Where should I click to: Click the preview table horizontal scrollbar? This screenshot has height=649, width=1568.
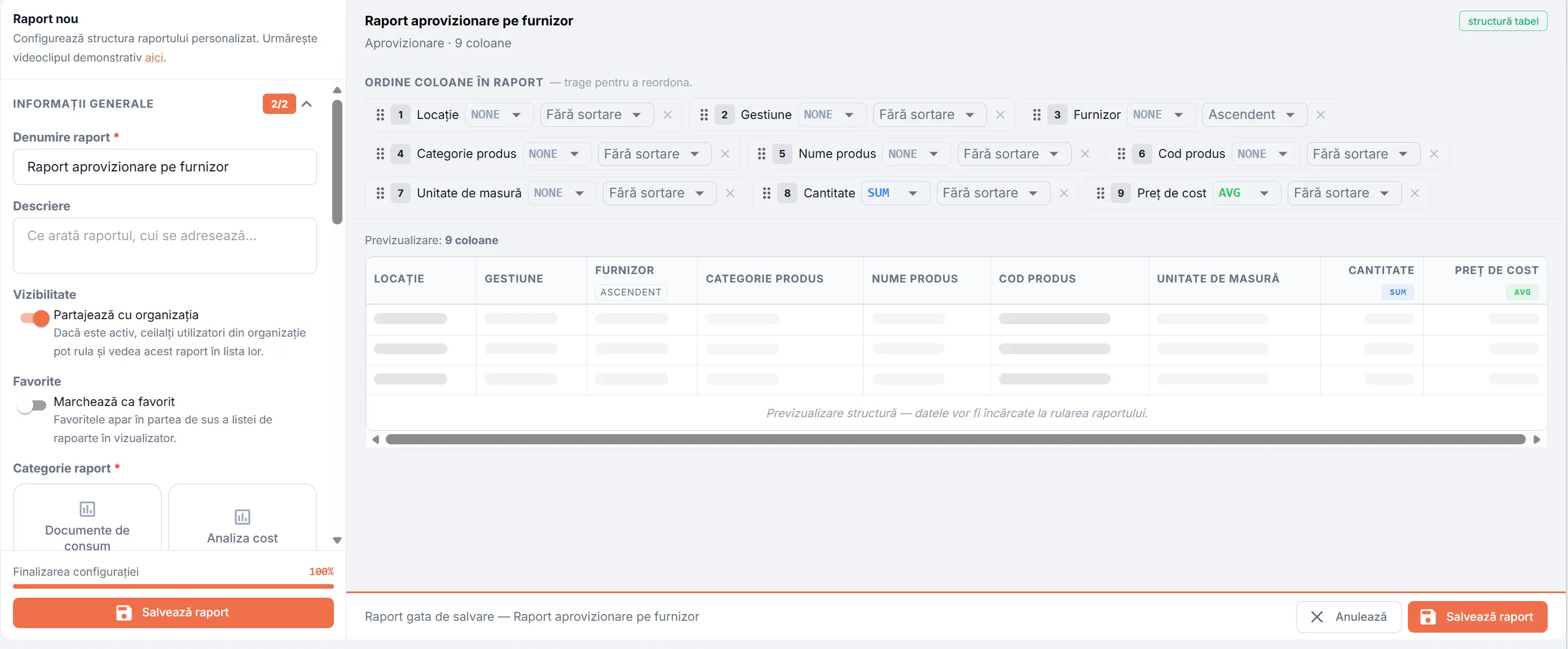tap(955, 439)
